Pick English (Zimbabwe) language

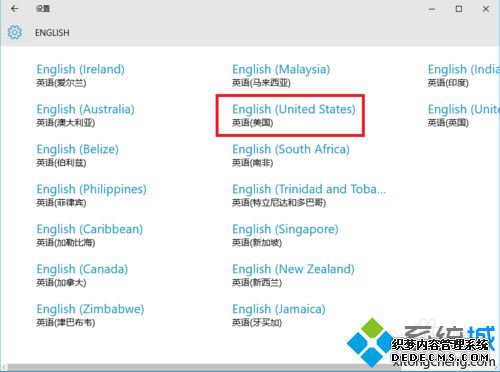pos(90,316)
